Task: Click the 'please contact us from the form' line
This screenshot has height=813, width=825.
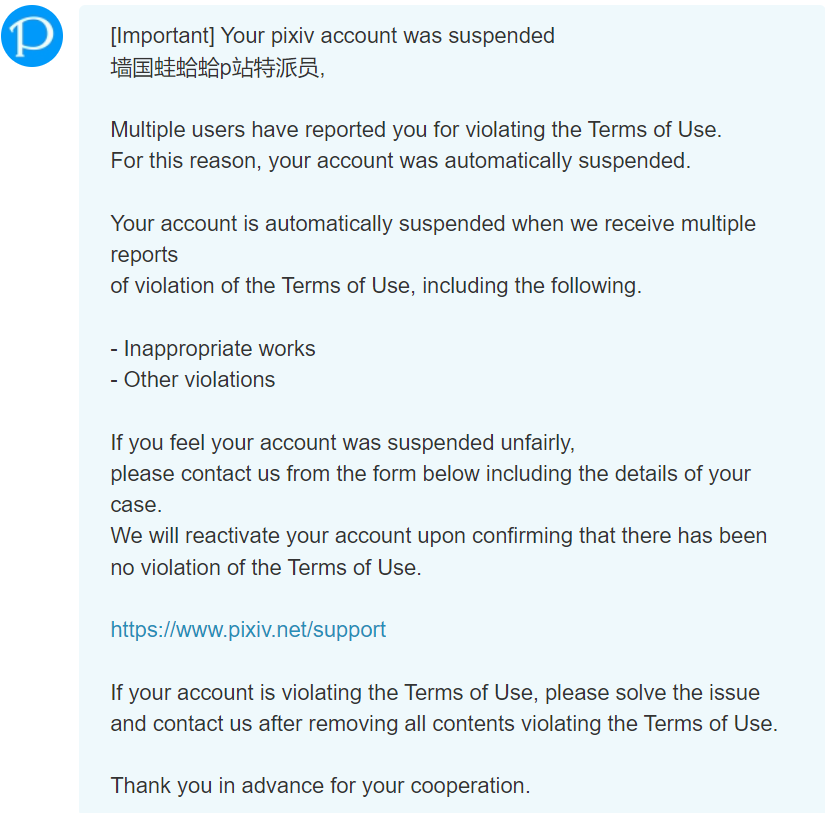Action: (x=430, y=474)
